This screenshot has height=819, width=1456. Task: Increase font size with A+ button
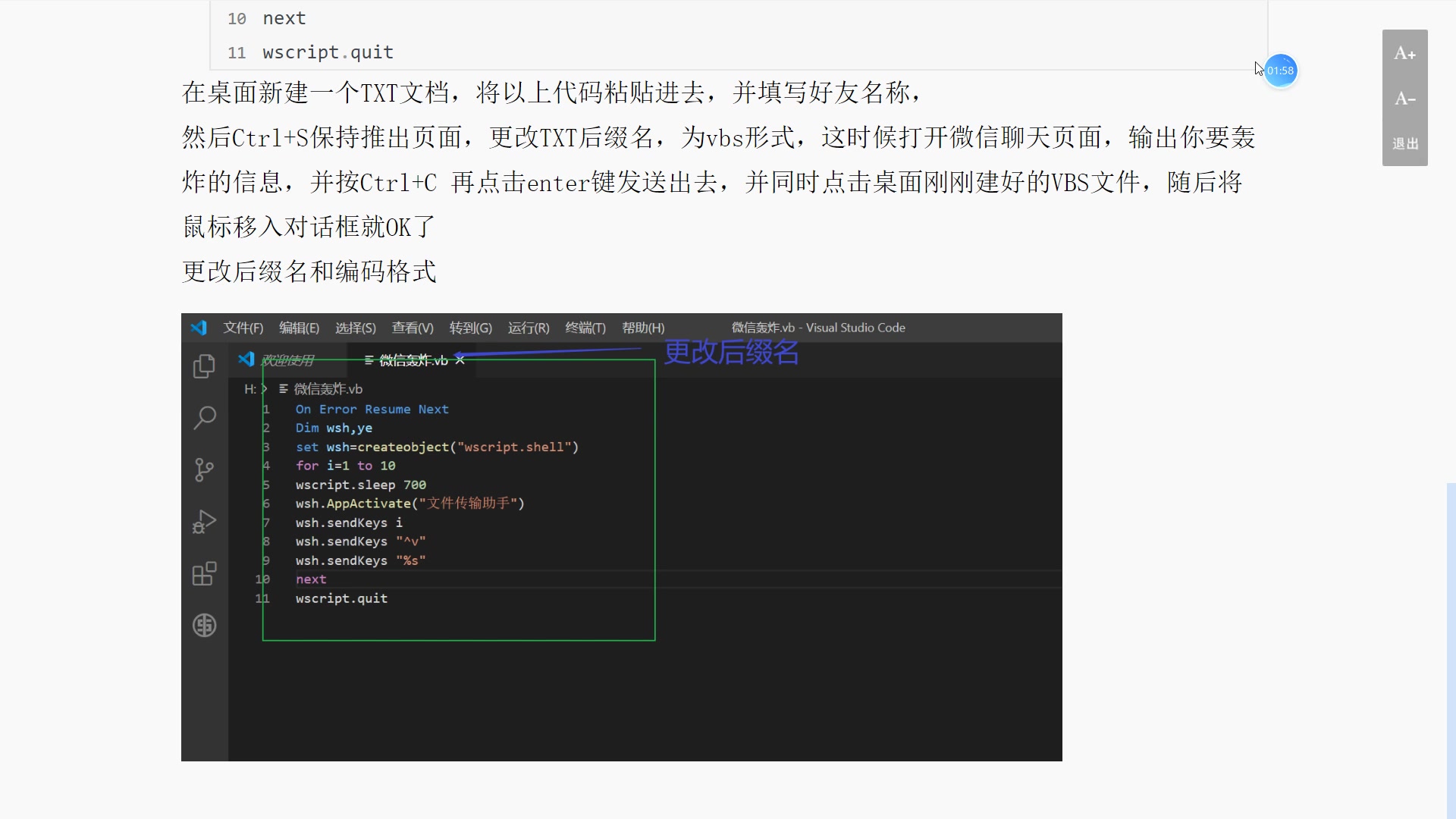pyautogui.click(x=1404, y=53)
